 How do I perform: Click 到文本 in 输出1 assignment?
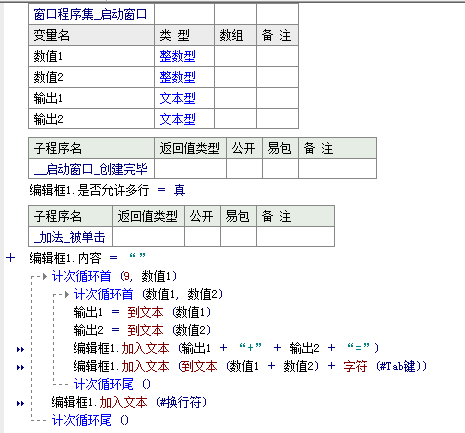(145, 312)
